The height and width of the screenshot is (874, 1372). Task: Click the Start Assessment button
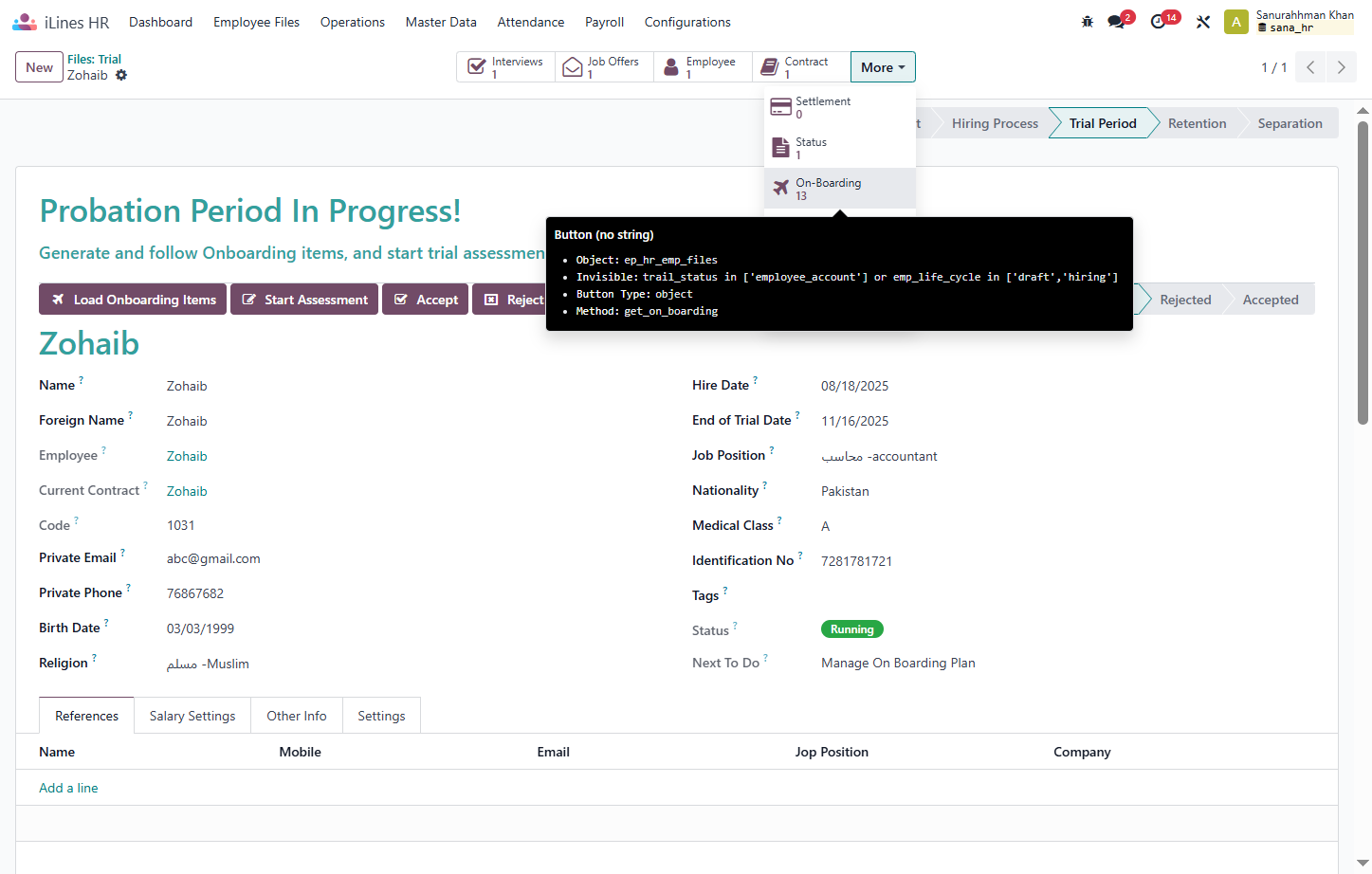(x=304, y=300)
